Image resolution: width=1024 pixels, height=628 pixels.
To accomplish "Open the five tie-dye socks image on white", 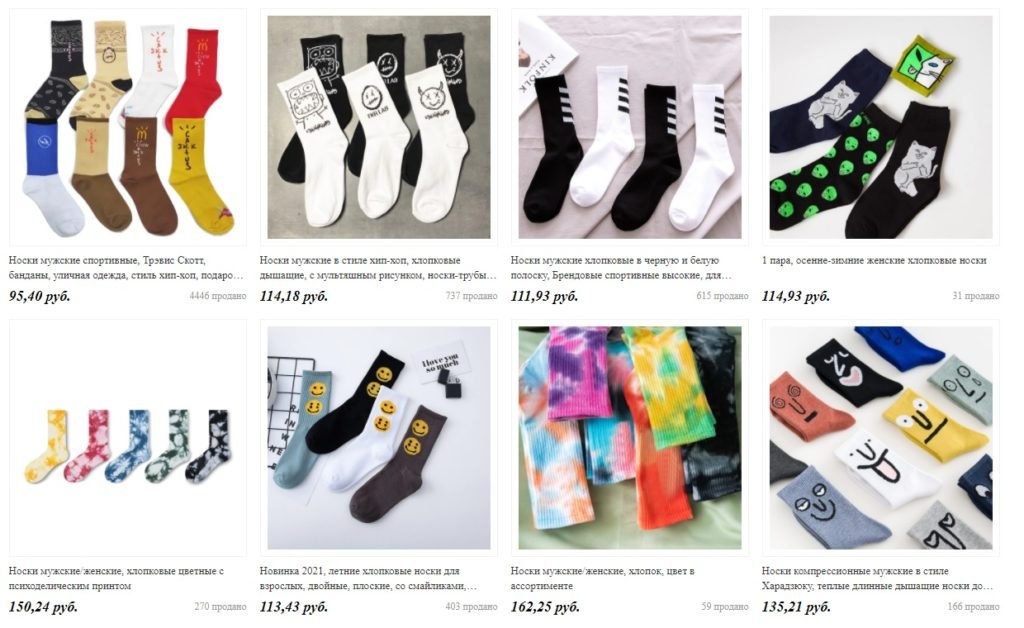I will 127,438.
